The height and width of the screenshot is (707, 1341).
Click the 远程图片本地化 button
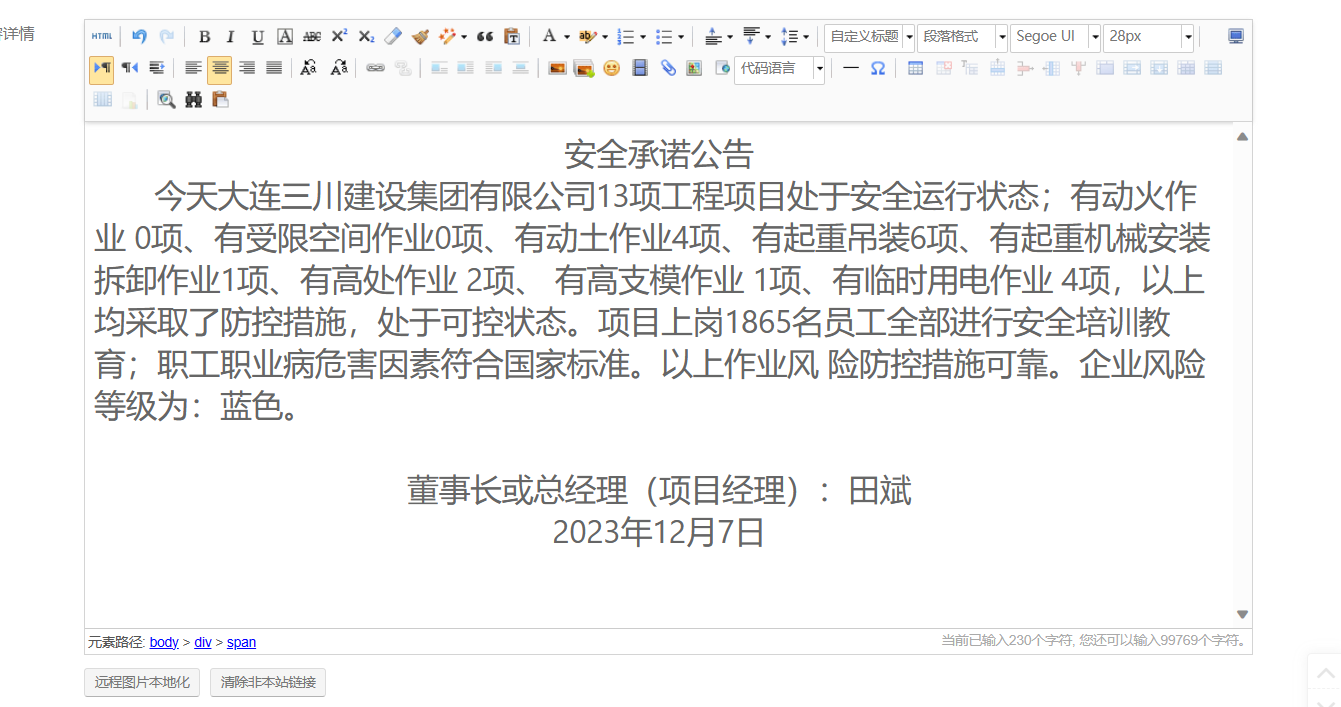142,683
